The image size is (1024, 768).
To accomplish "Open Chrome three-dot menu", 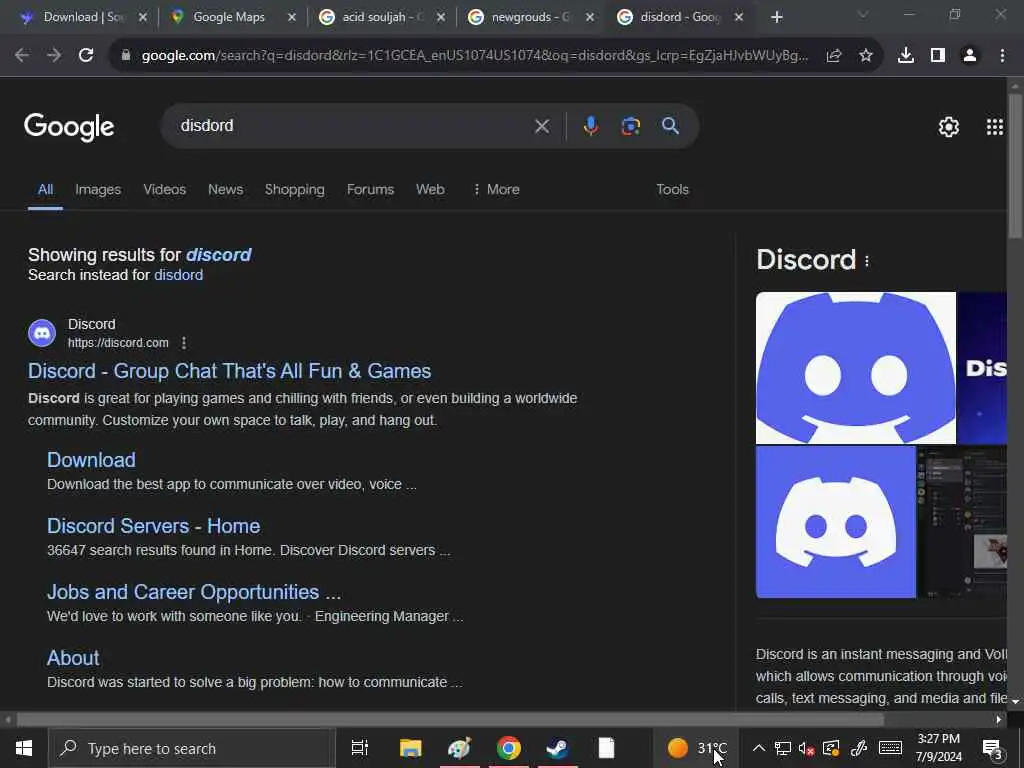I will pos(1002,56).
